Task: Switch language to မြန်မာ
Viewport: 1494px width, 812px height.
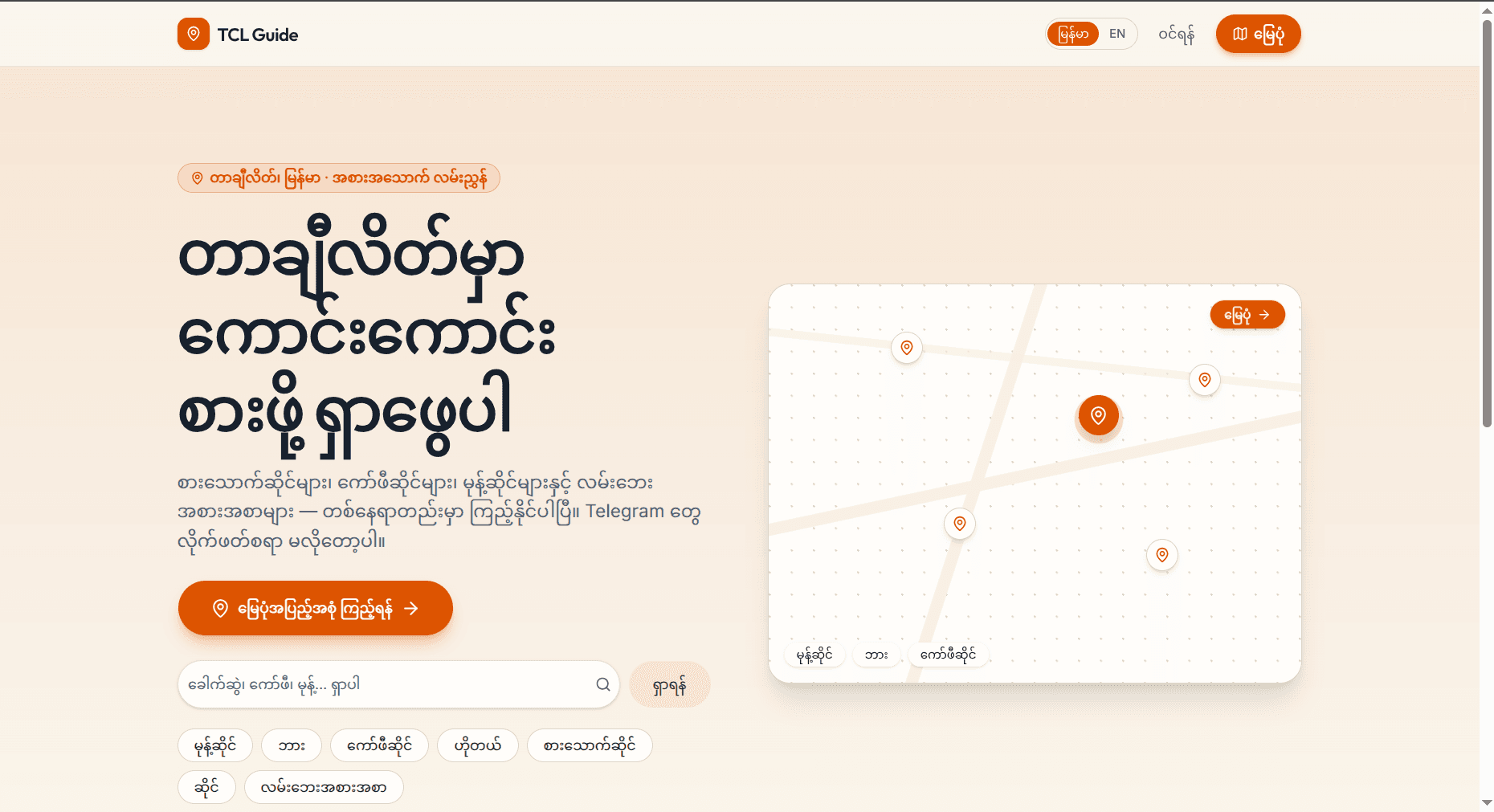Action: coord(1073,34)
